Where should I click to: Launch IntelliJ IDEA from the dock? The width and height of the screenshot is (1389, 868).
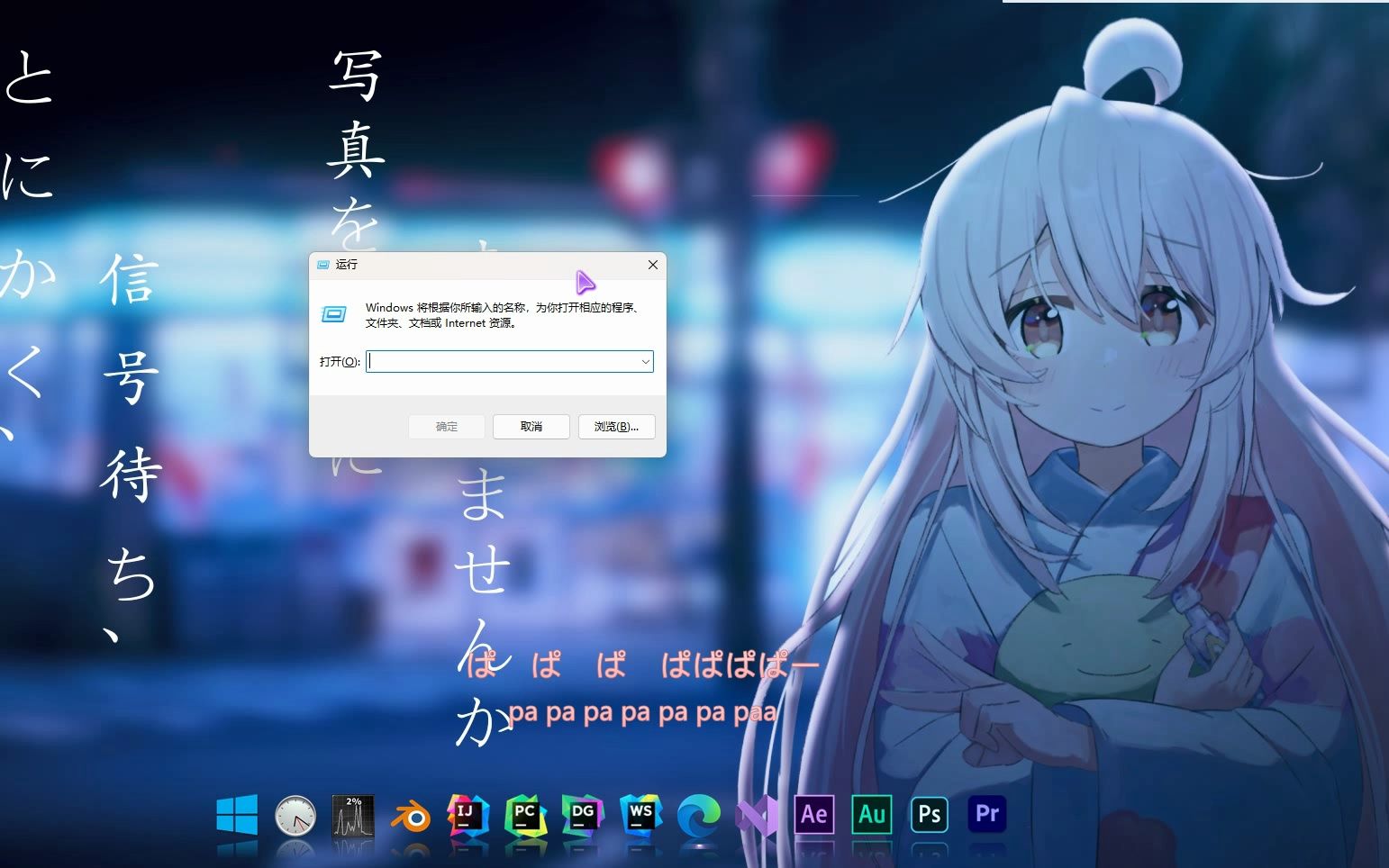tap(468, 816)
